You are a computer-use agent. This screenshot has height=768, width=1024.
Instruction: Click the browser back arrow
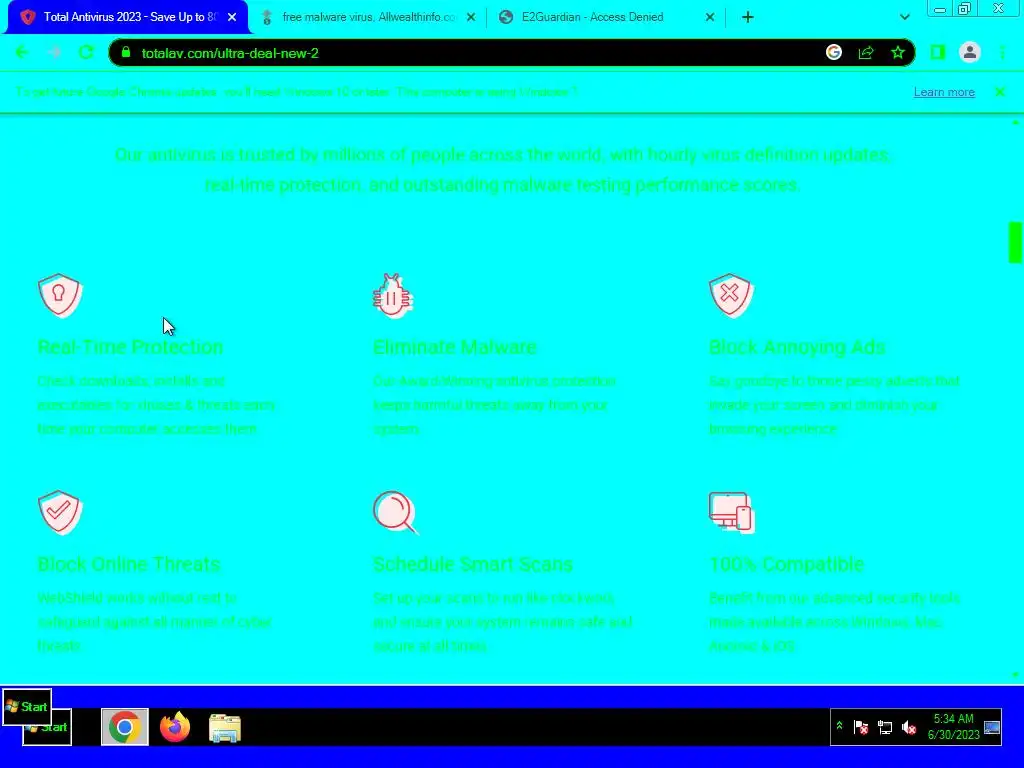(x=22, y=53)
